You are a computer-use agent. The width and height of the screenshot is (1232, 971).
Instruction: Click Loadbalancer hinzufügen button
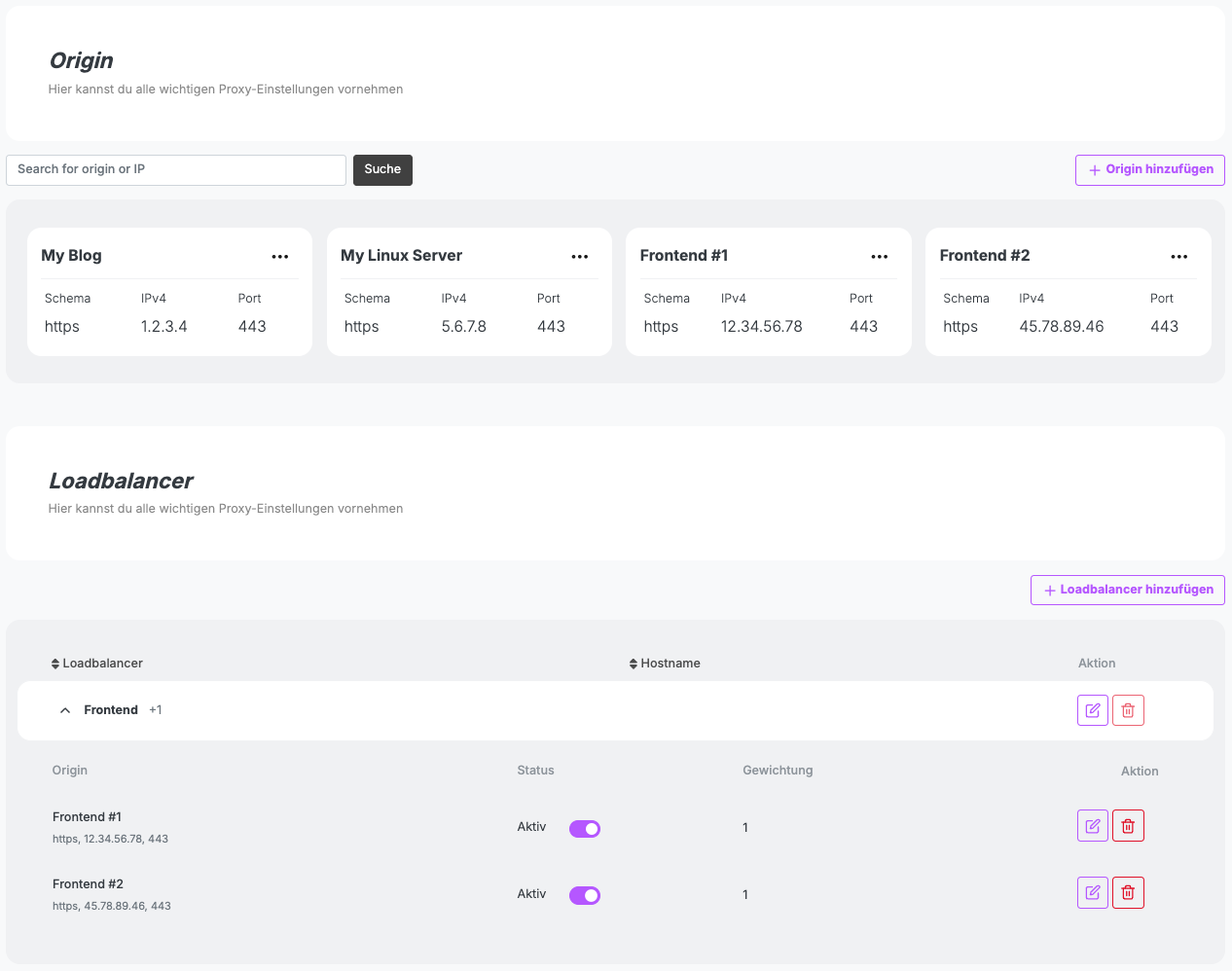pos(1127,590)
